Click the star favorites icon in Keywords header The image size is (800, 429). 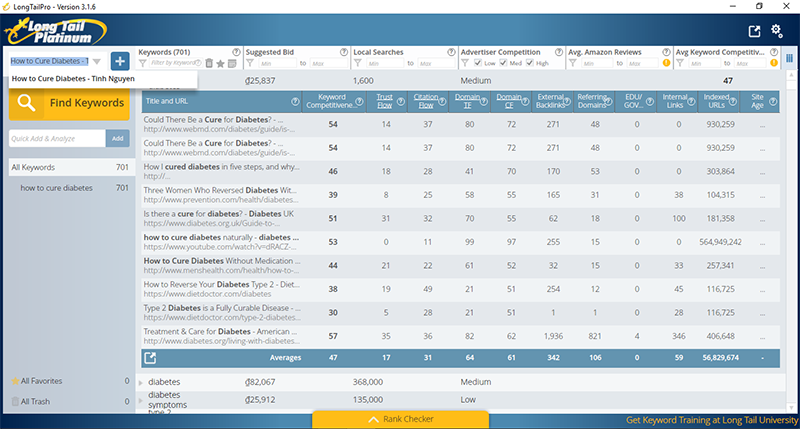click(x=220, y=63)
